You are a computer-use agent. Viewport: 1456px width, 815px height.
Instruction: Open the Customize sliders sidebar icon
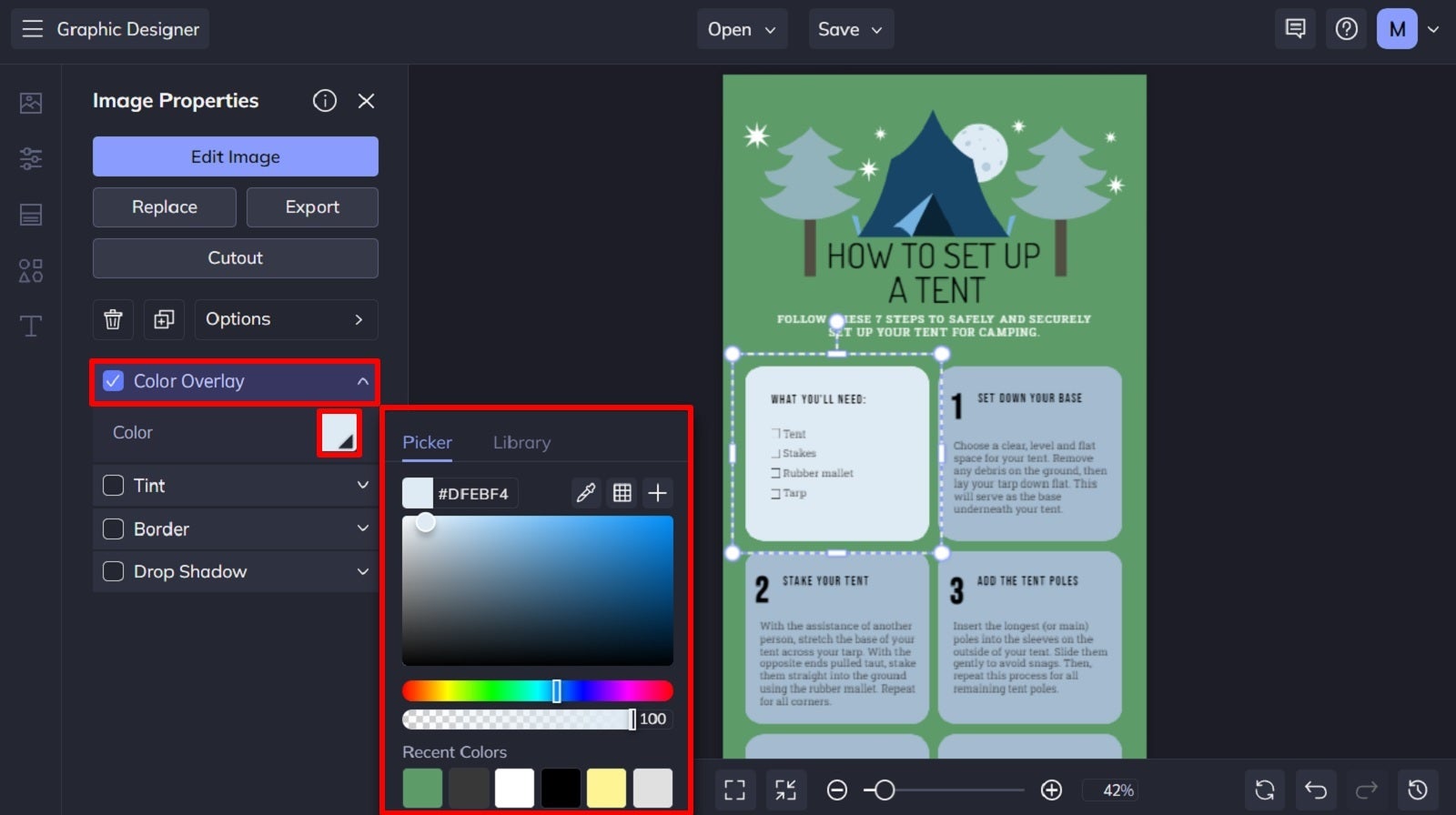point(31,158)
